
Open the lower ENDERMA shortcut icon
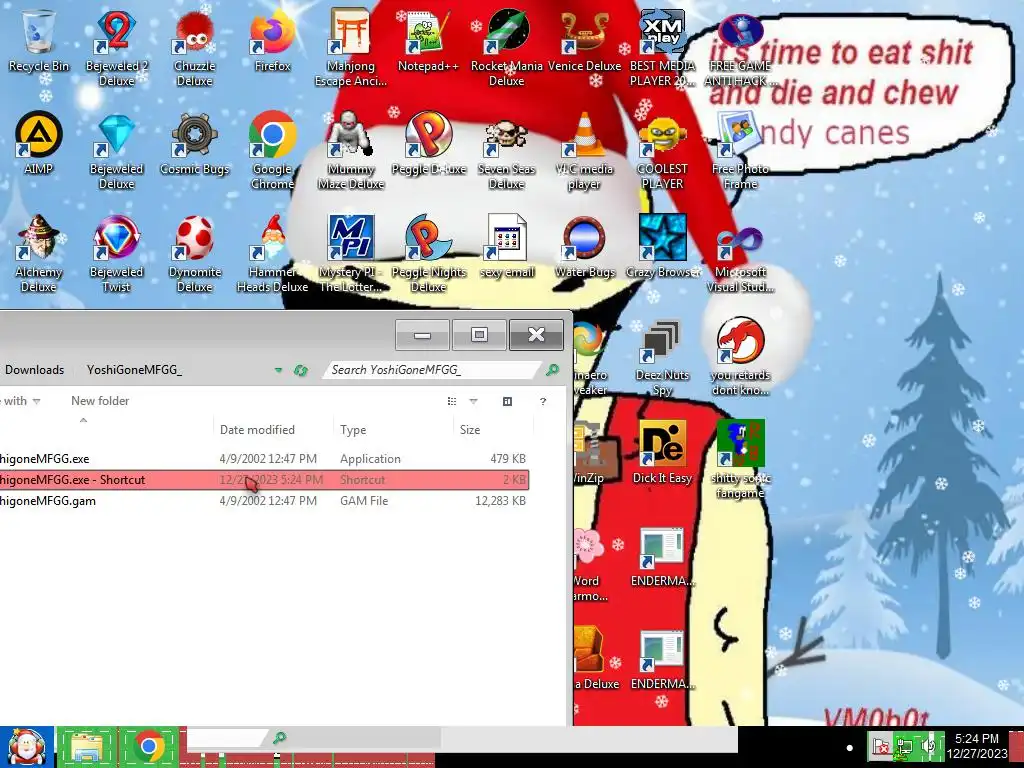[662, 660]
